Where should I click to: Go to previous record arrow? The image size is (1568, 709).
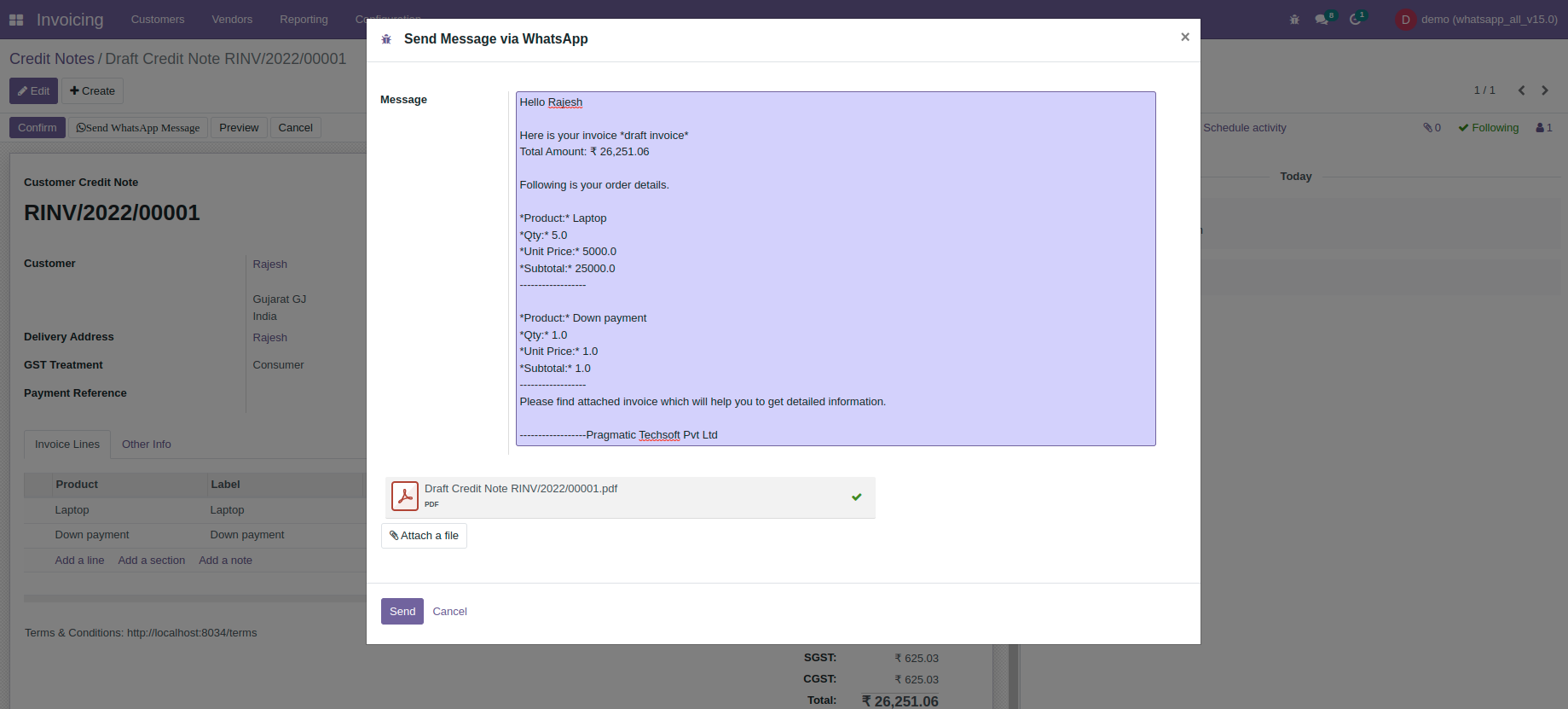[x=1521, y=90]
